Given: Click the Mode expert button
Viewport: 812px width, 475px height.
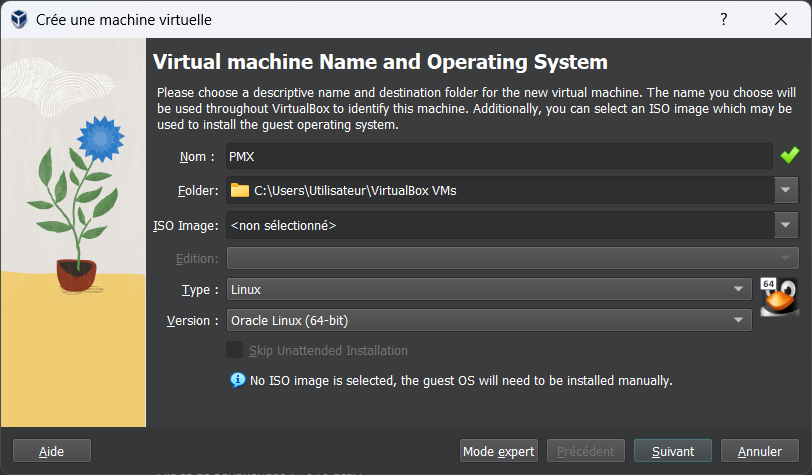Looking at the screenshot, I should [x=499, y=451].
